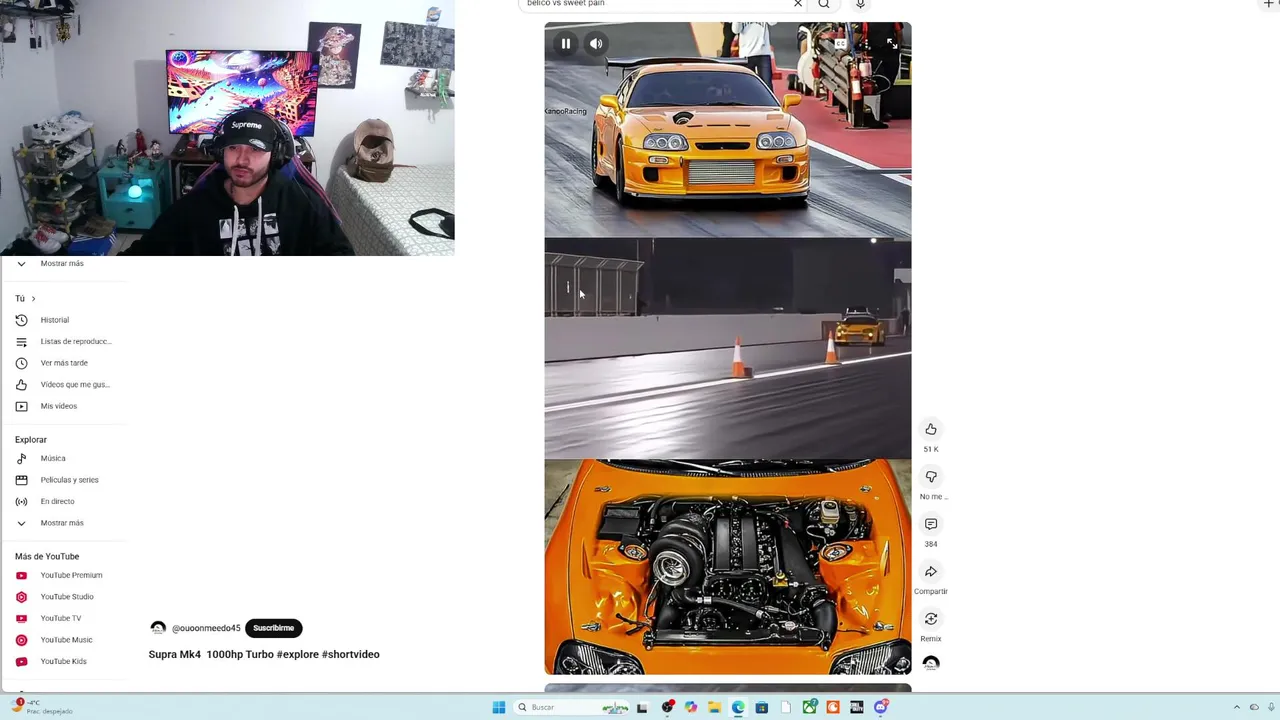Viewport: 1280px width, 720px height.
Task: Click the #shortvideo hashtag
Action: pyautogui.click(x=351, y=654)
